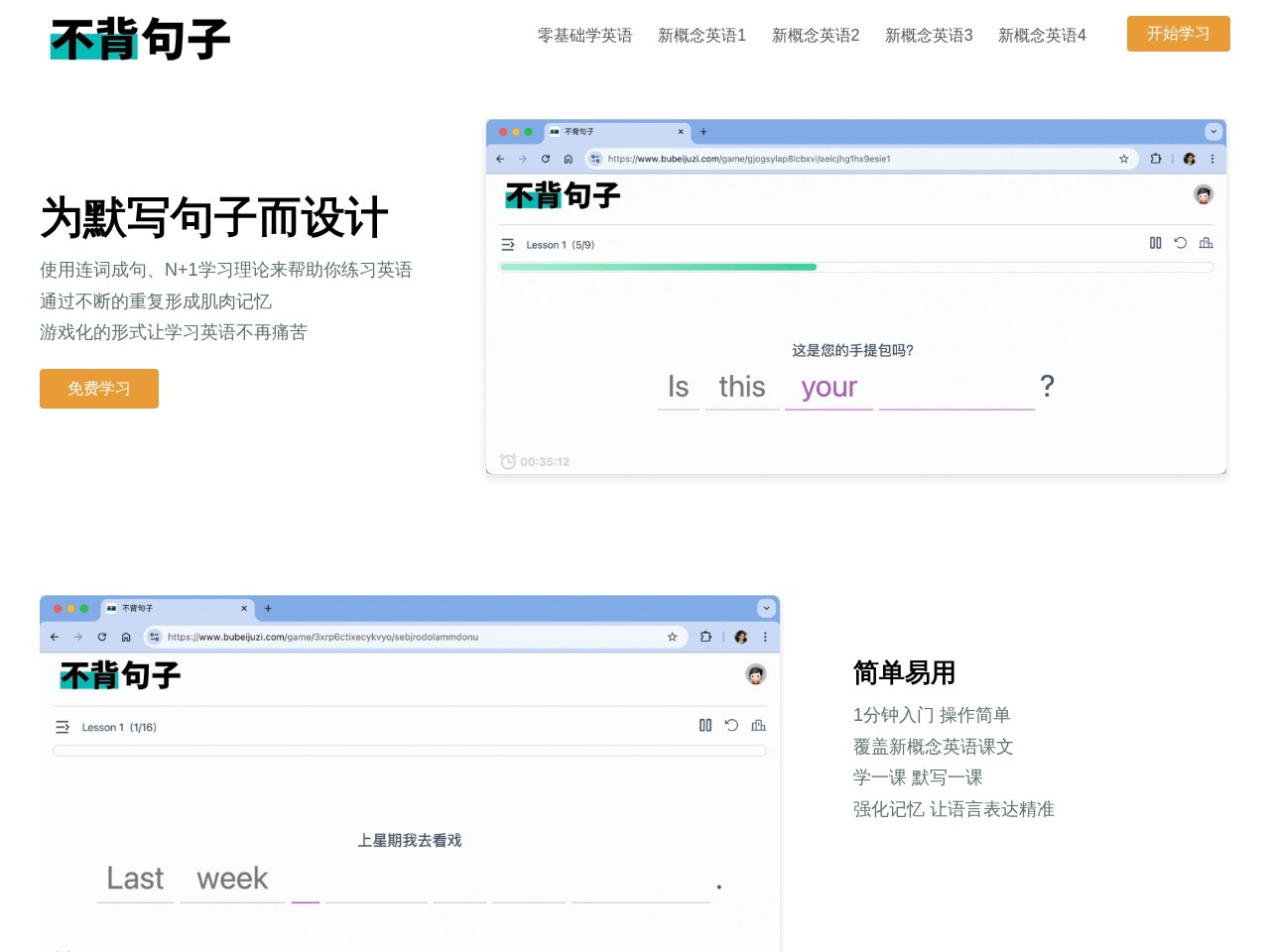Click the new tab plus in Lesson 1 (5/9) screenshot
1270x952 pixels.
703,132
